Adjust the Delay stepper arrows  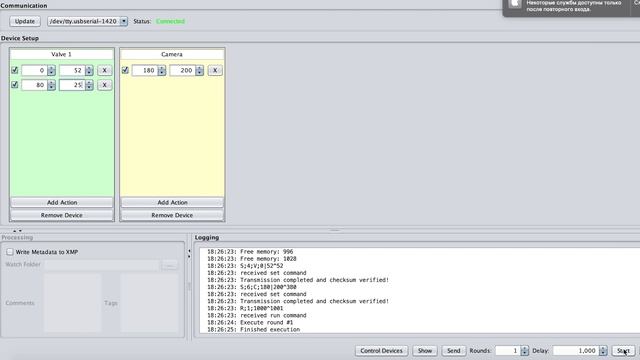coord(603,351)
